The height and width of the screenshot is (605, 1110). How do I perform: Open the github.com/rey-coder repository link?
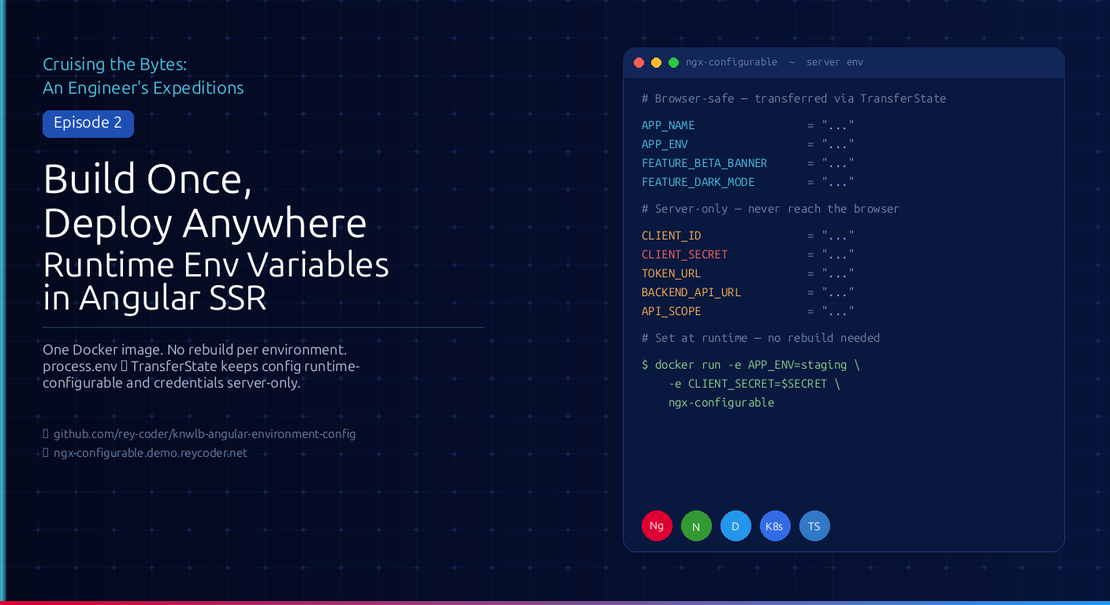(205, 434)
